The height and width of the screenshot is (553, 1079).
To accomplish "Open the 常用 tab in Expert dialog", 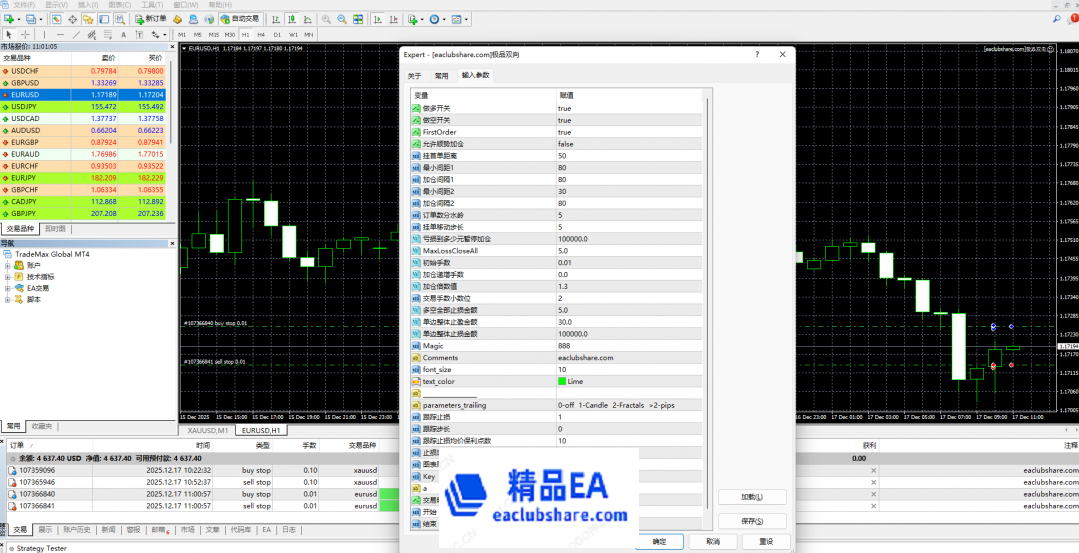I will click(x=441, y=75).
